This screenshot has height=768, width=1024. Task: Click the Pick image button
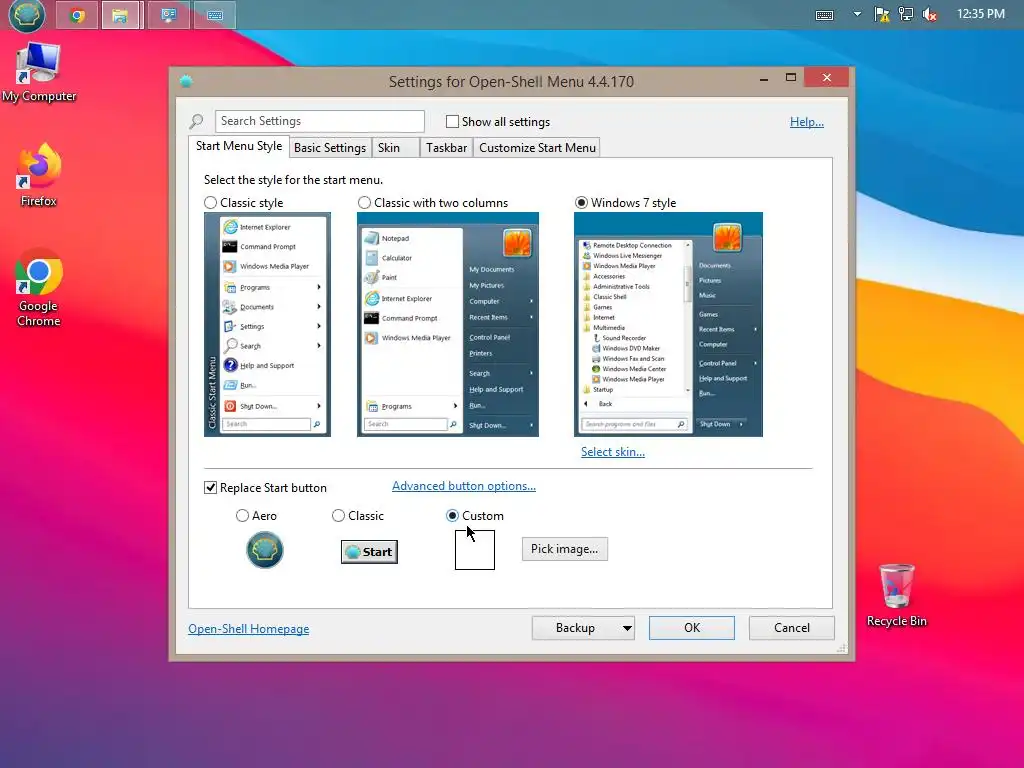(564, 549)
